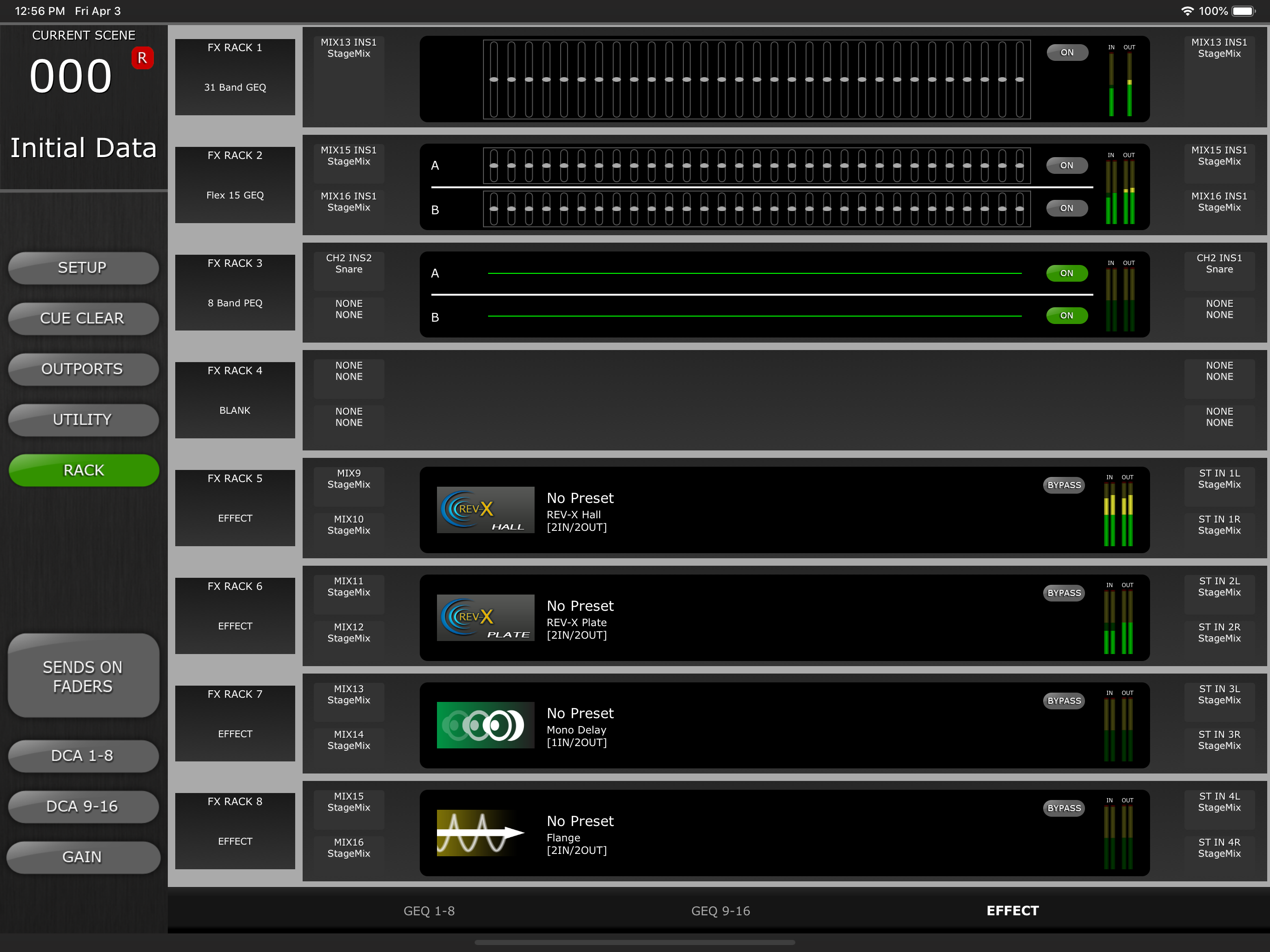Open the REV-X Plate effect icon

click(x=485, y=617)
